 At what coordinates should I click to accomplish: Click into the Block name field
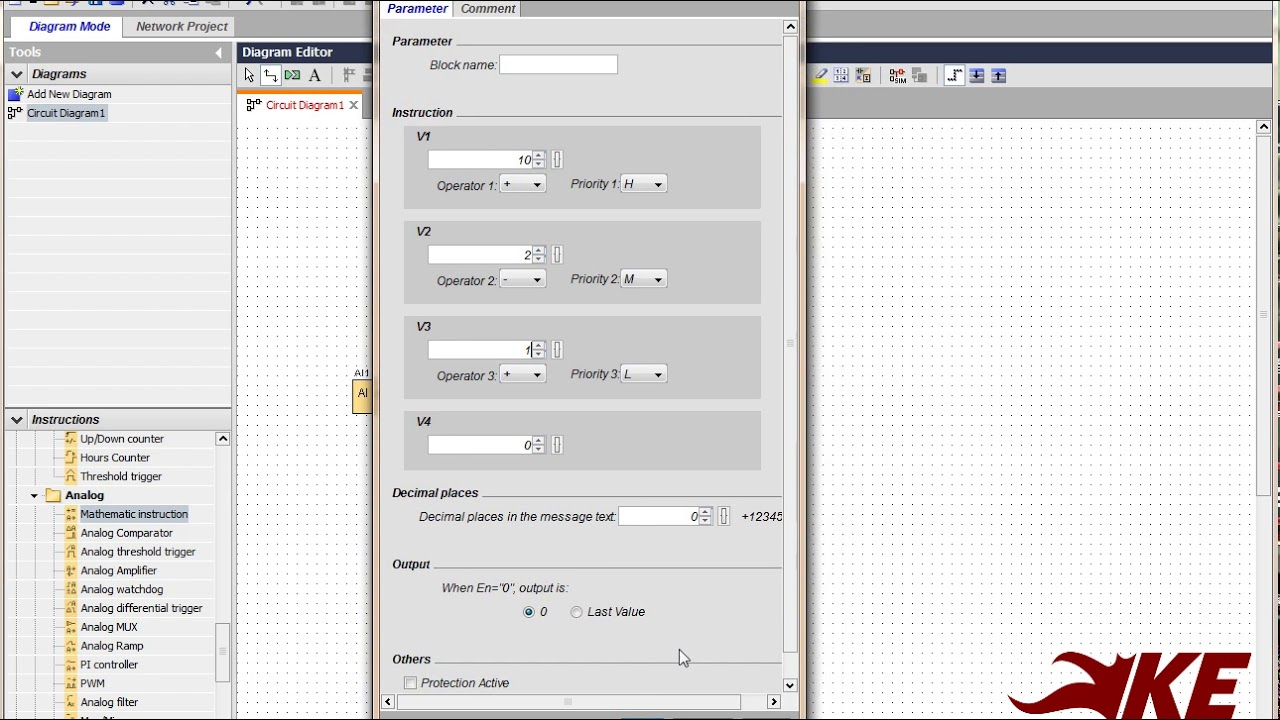558,65
